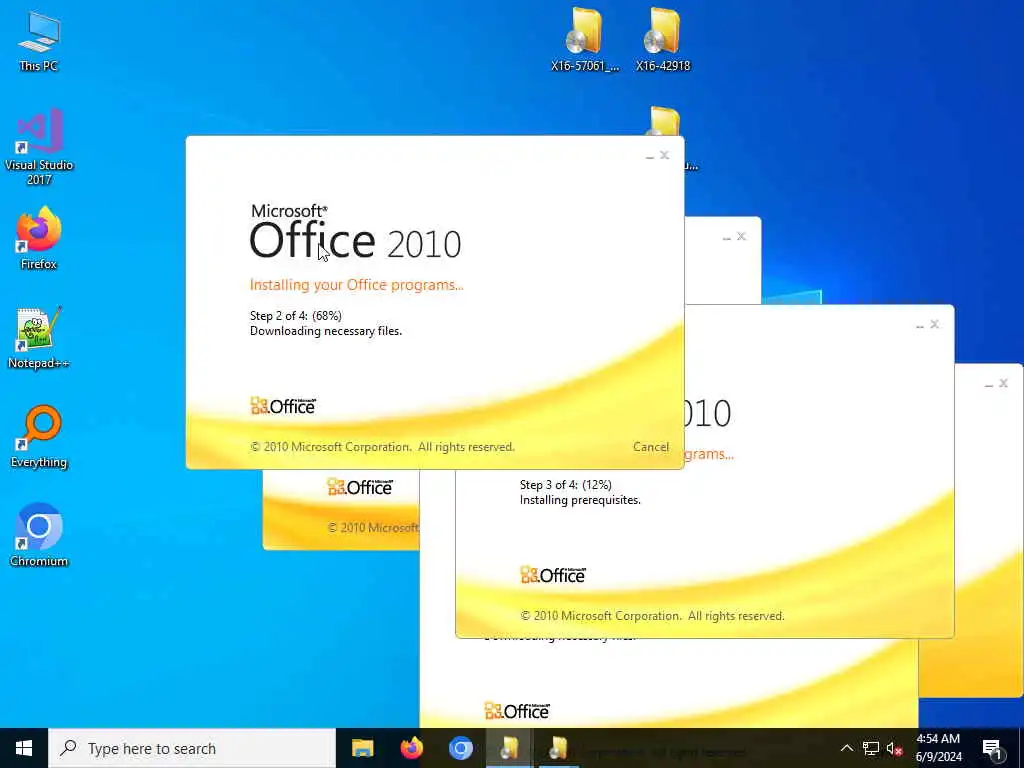Open Chromium from the taskbar
Image resolution: width=1024 pixels, height=768 pixels.
click(x=460, y=748)
